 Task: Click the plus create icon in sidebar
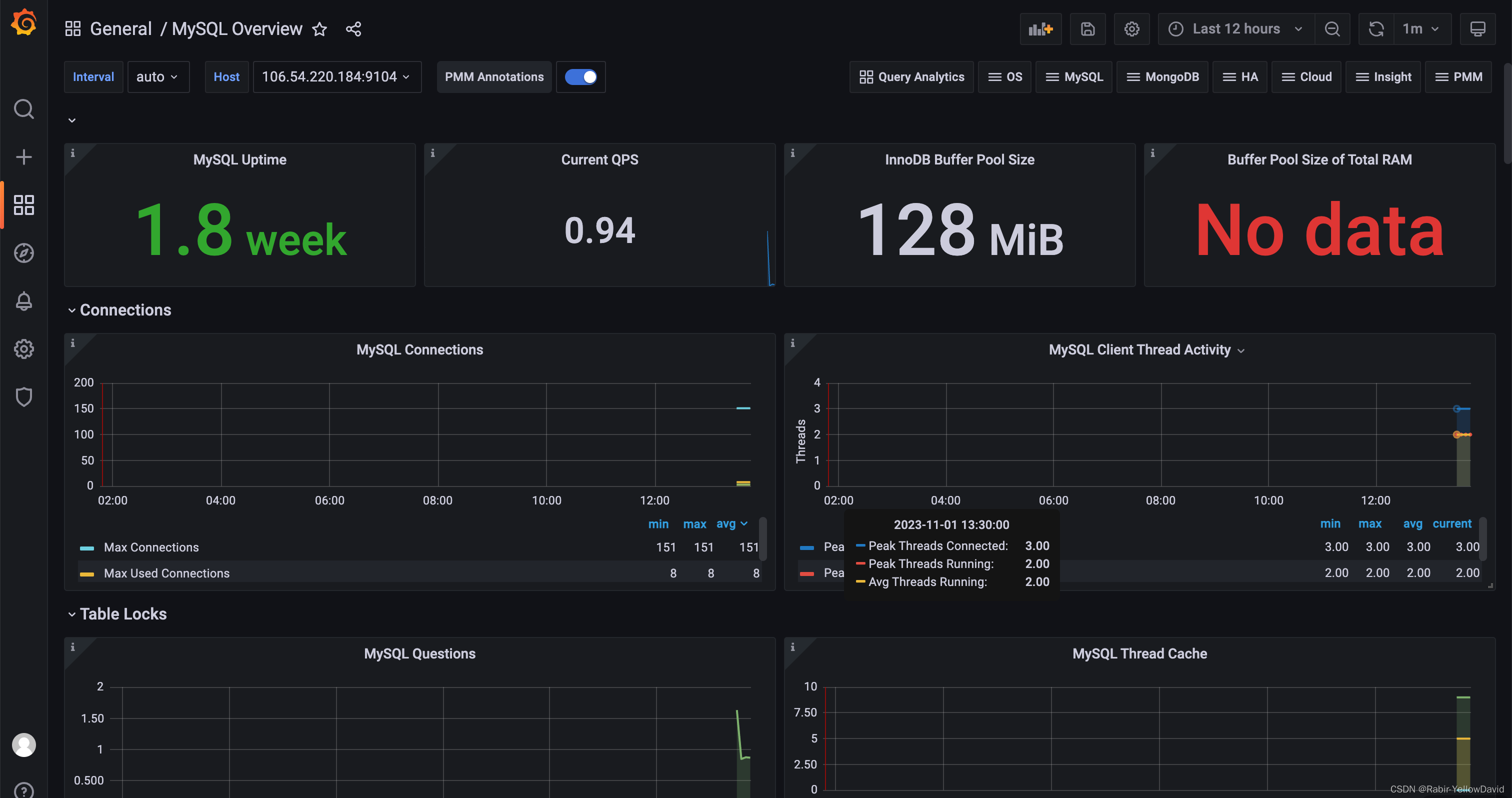tap(23, 157)
